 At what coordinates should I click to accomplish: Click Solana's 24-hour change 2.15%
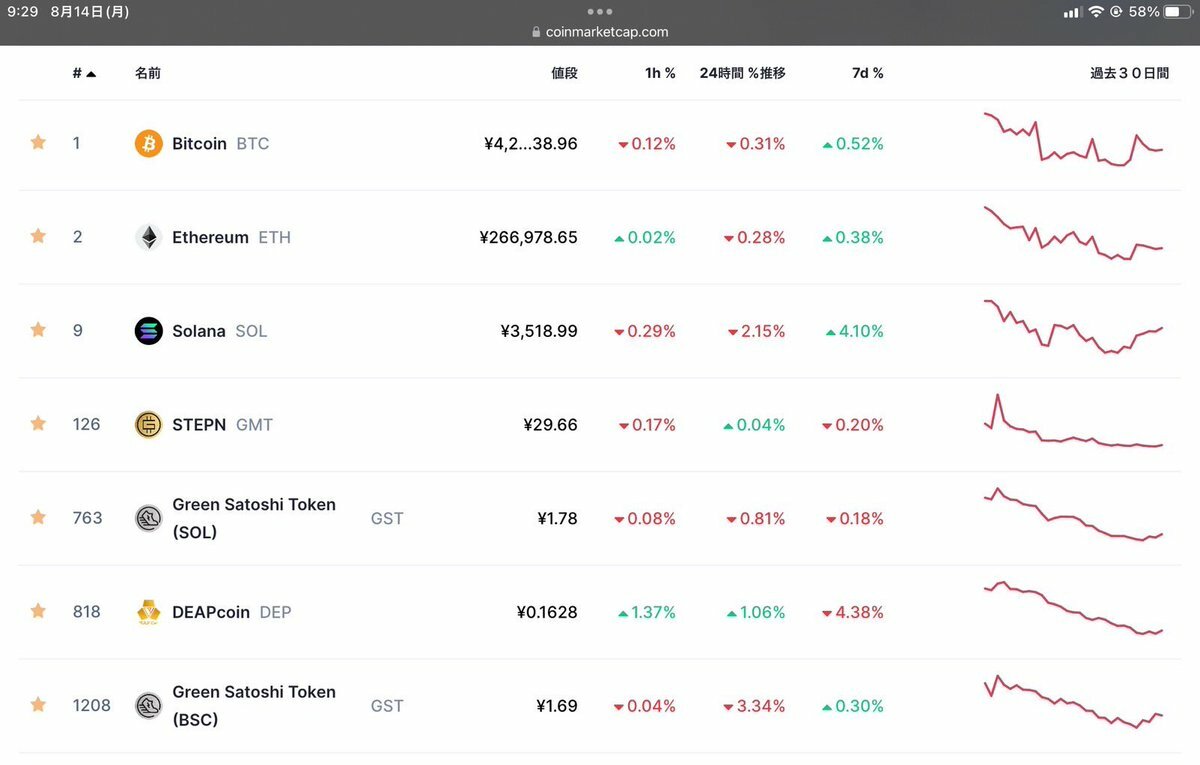[757, 331]
